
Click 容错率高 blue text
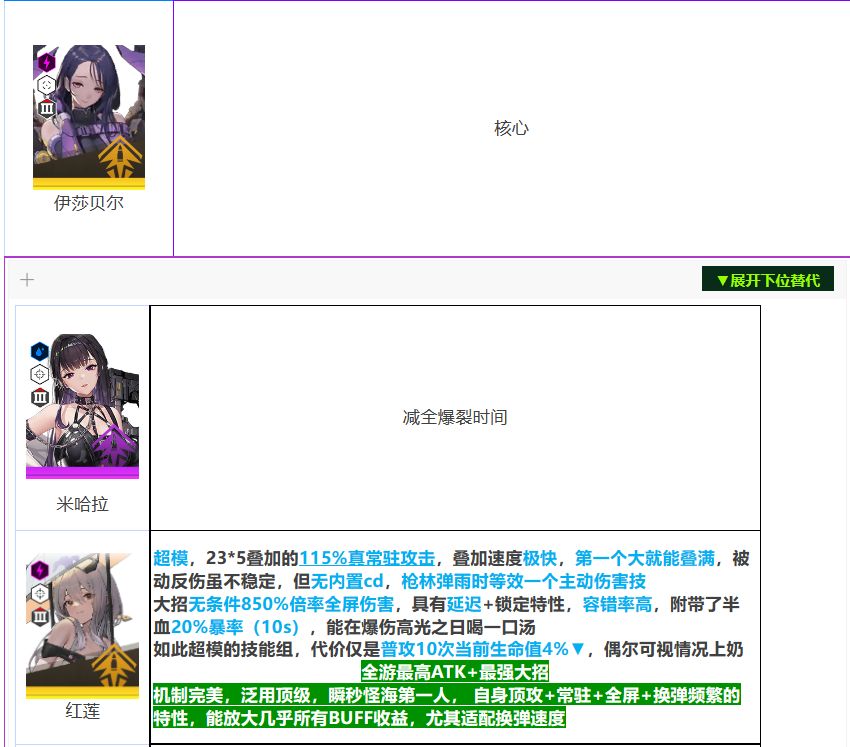pos(617,604)
